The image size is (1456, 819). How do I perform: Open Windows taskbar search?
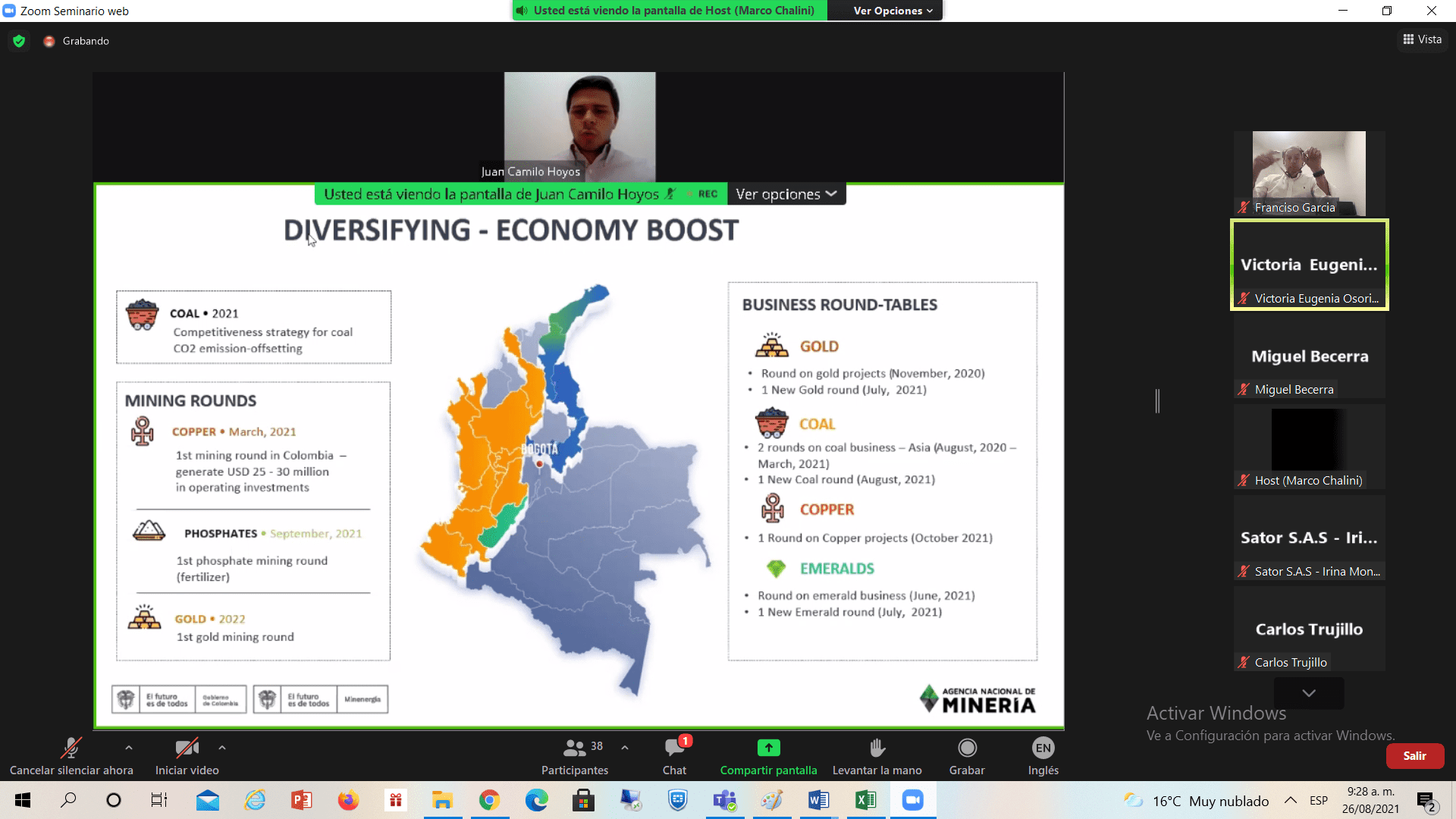(x=68, y=800)
